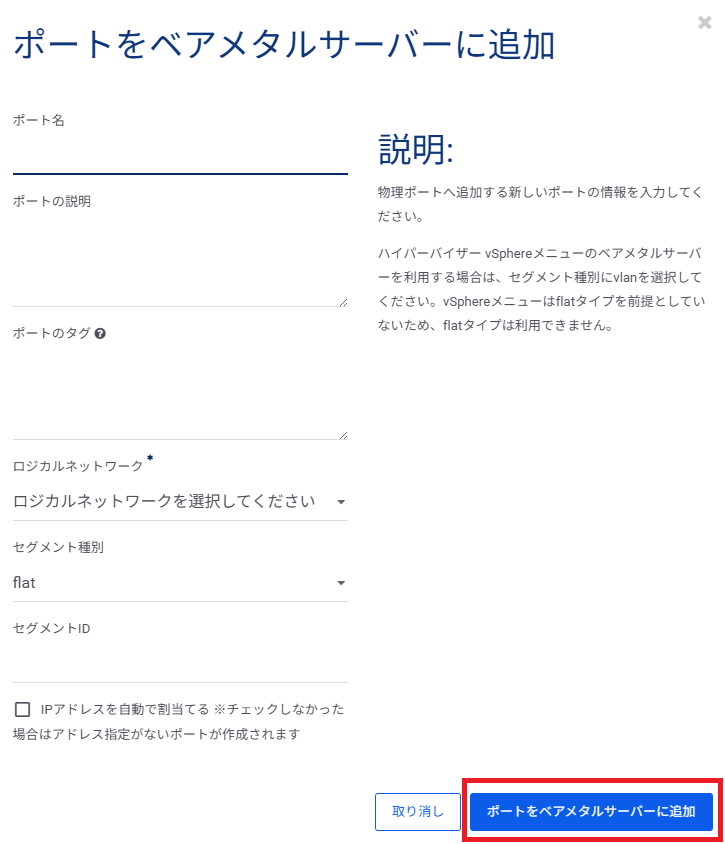The image size is (725, 844).
Task: Open the セグメント種別 dropdown showing flat
Action: point(180,583)
